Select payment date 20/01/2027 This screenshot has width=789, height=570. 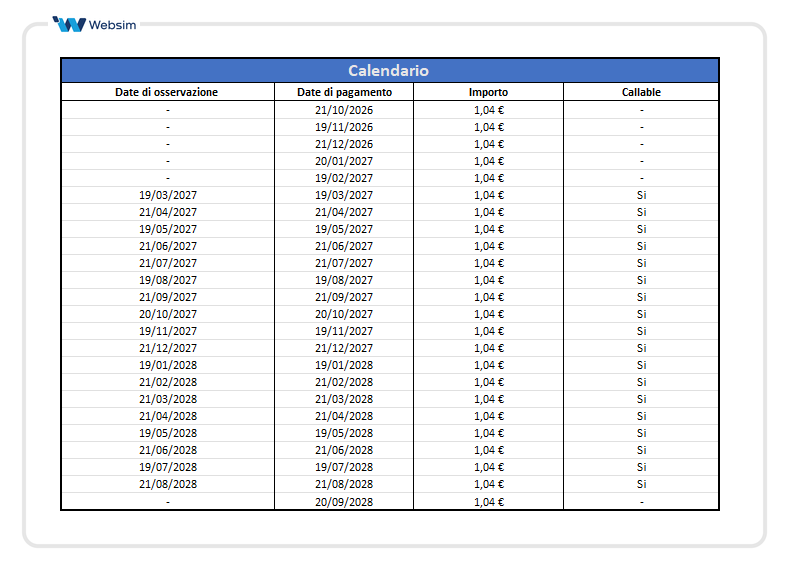(x=344, y=161)
